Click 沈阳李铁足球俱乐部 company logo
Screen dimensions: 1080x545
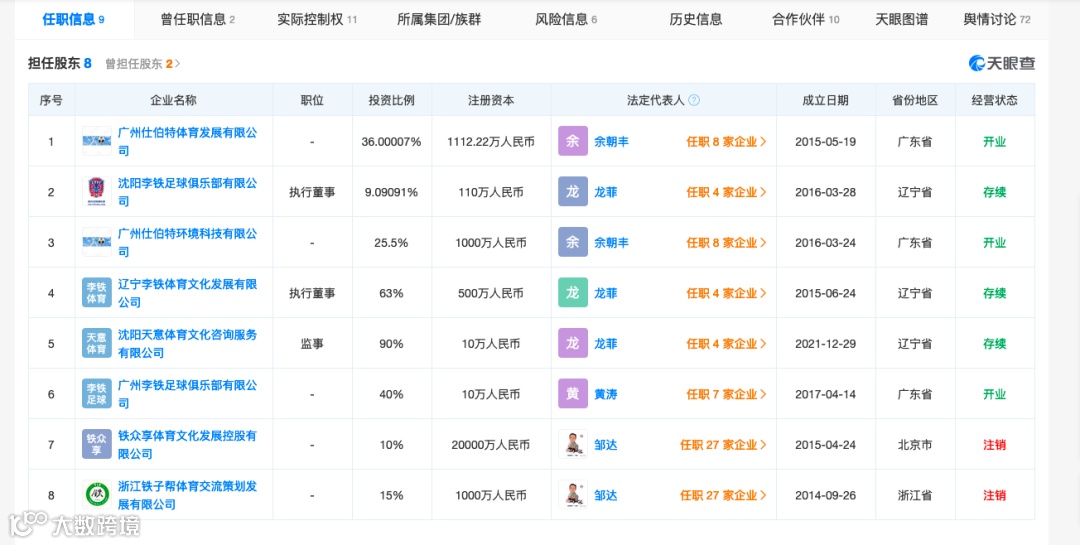pyautogui.click(x=97, y=192)
